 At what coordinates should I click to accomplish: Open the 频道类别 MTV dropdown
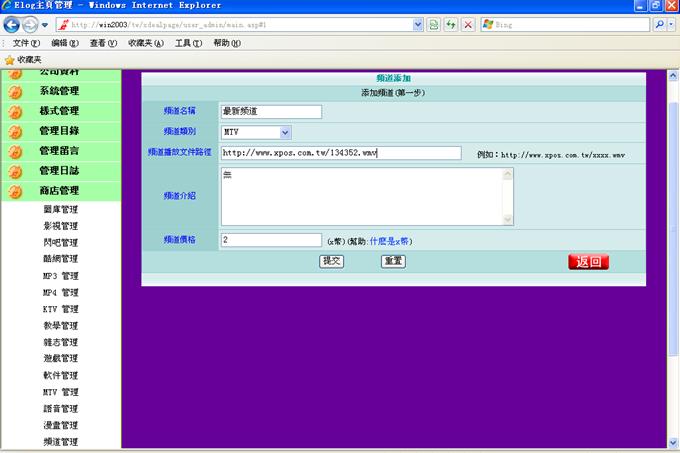pos(285,132)
